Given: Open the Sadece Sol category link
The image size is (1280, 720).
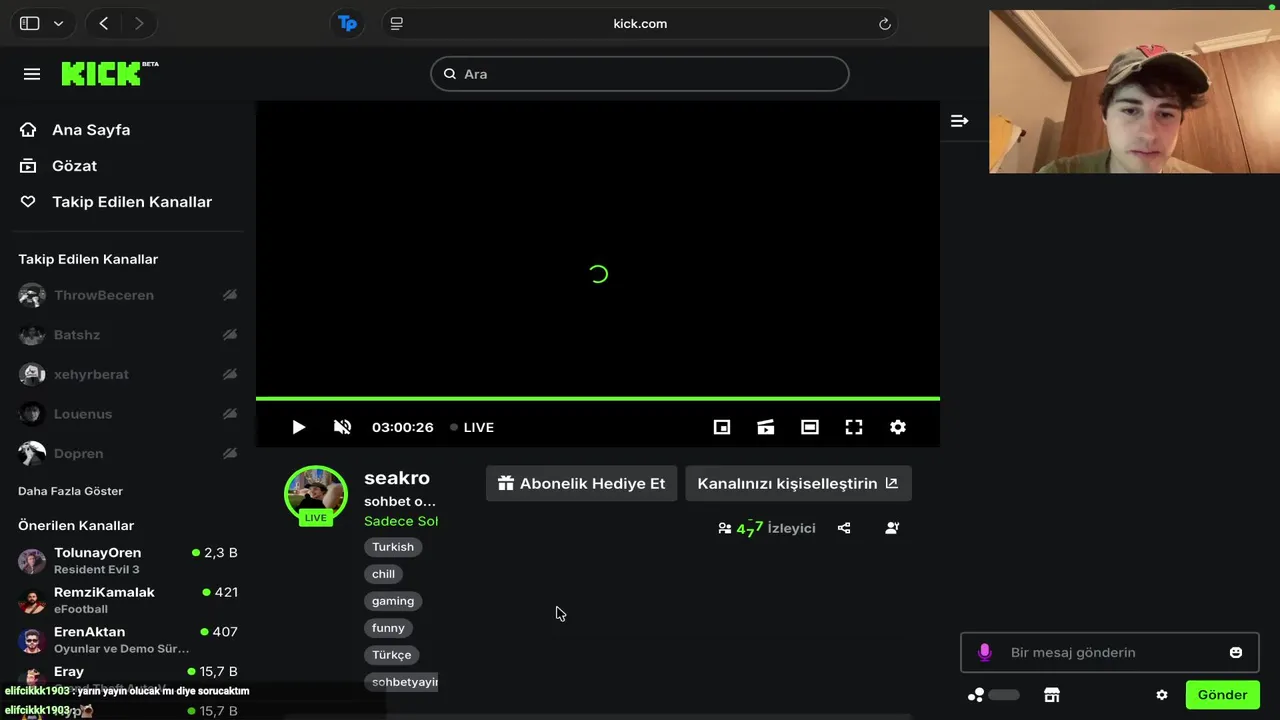Looking at the screenshot, I should pos(401,521).
